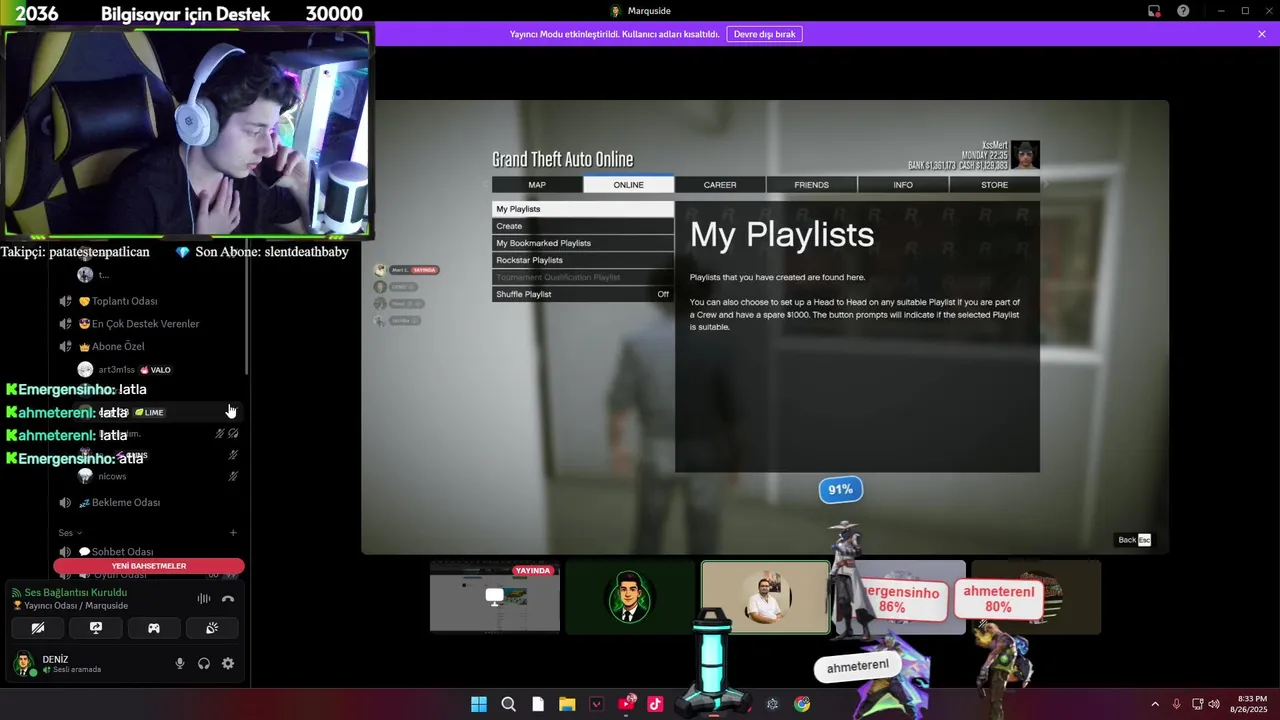The image size is (1280, 720).
Task: Select Create in the playlist menu
Action: click(x=583, y=226)
